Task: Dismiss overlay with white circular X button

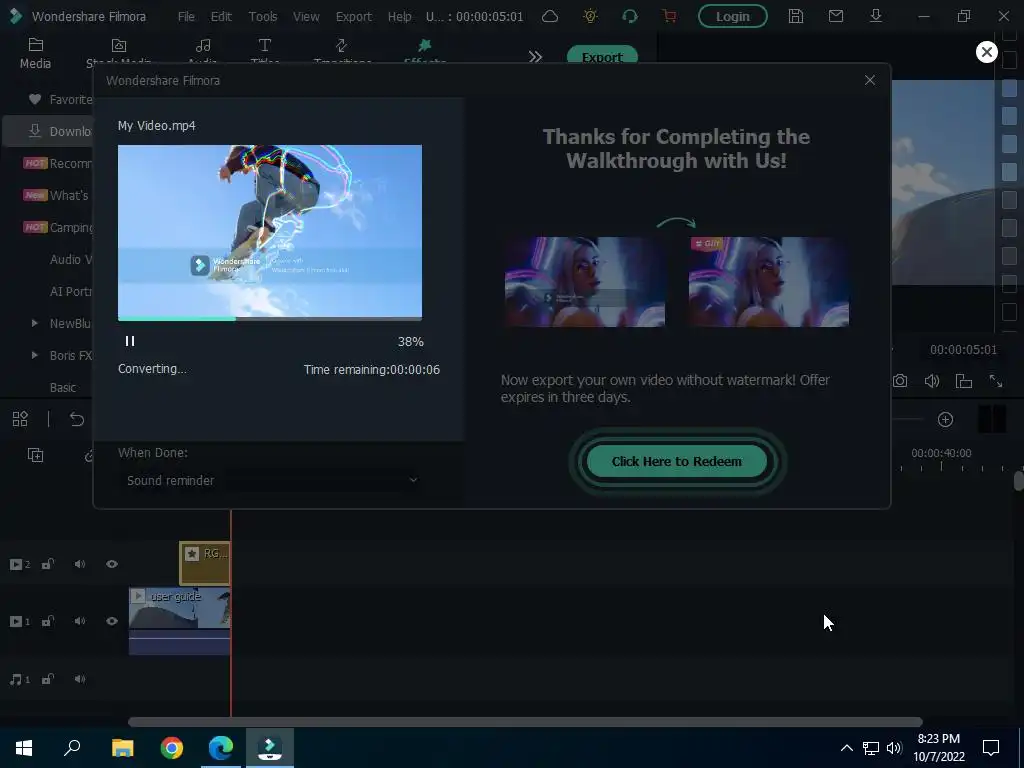Action: (x=986, y=52)
